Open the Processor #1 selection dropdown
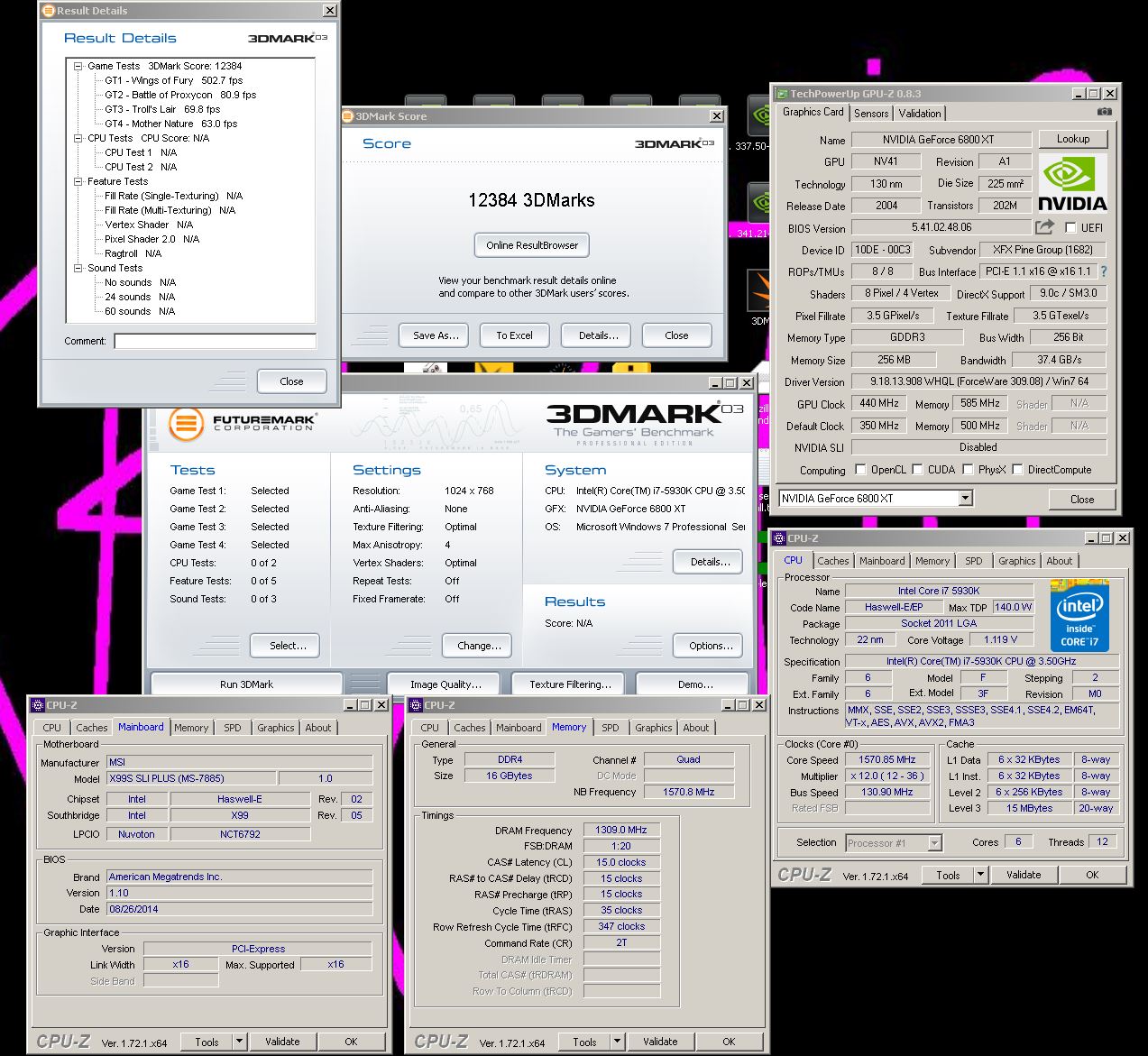 [934, 843]
